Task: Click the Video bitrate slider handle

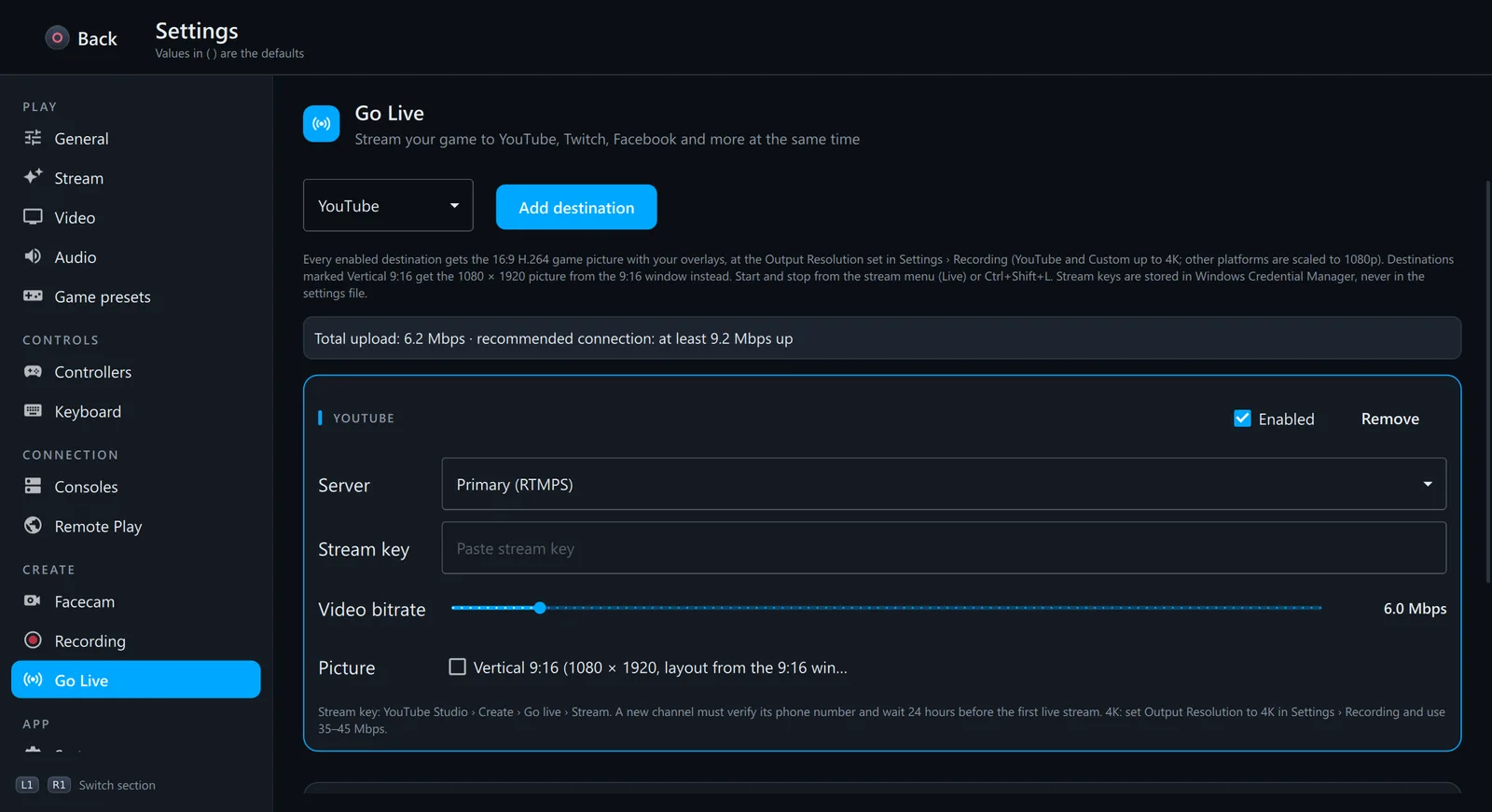Action: [x=540, y=608]
